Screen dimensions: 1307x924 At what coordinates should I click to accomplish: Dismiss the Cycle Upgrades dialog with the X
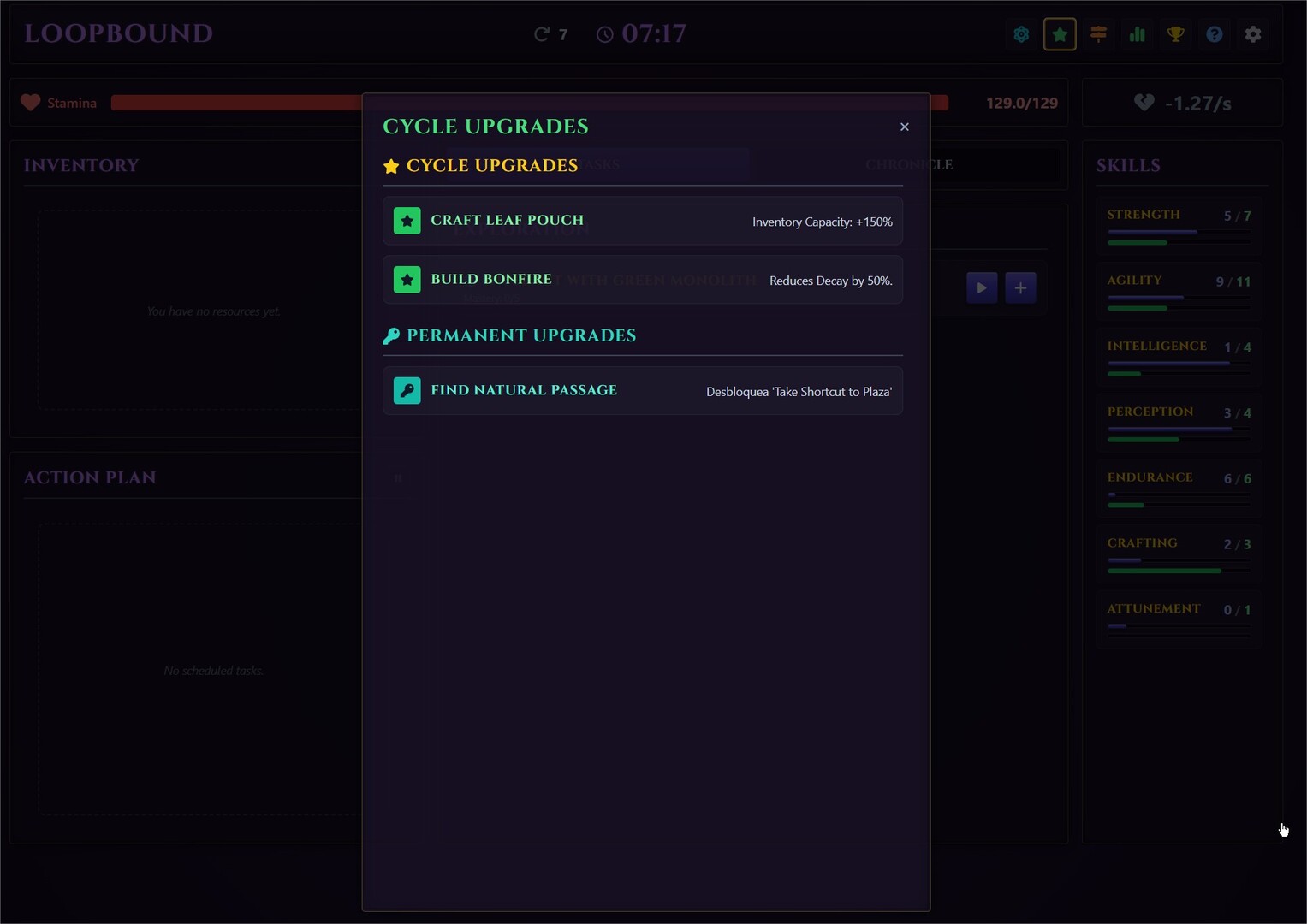[904, 127]
